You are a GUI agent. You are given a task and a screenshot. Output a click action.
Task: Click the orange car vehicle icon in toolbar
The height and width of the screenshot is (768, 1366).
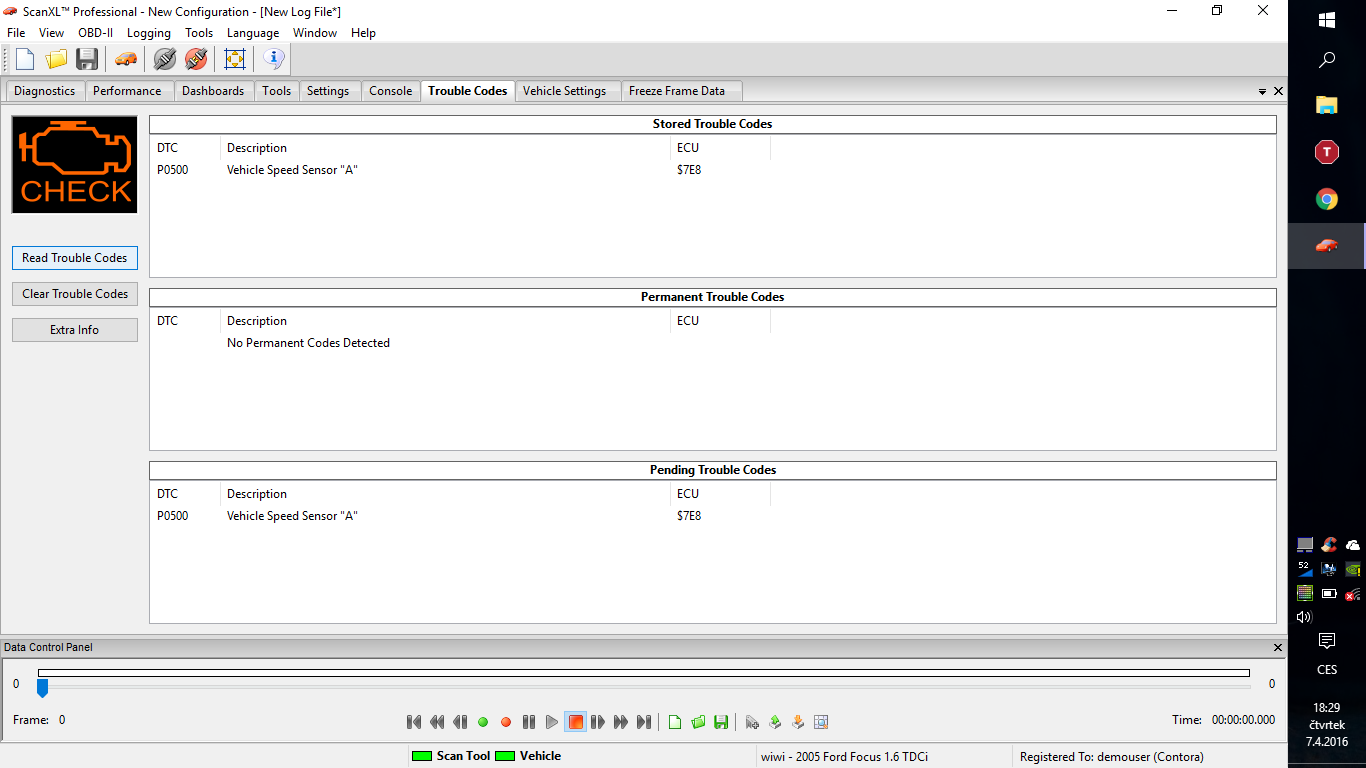pos(126,59)
